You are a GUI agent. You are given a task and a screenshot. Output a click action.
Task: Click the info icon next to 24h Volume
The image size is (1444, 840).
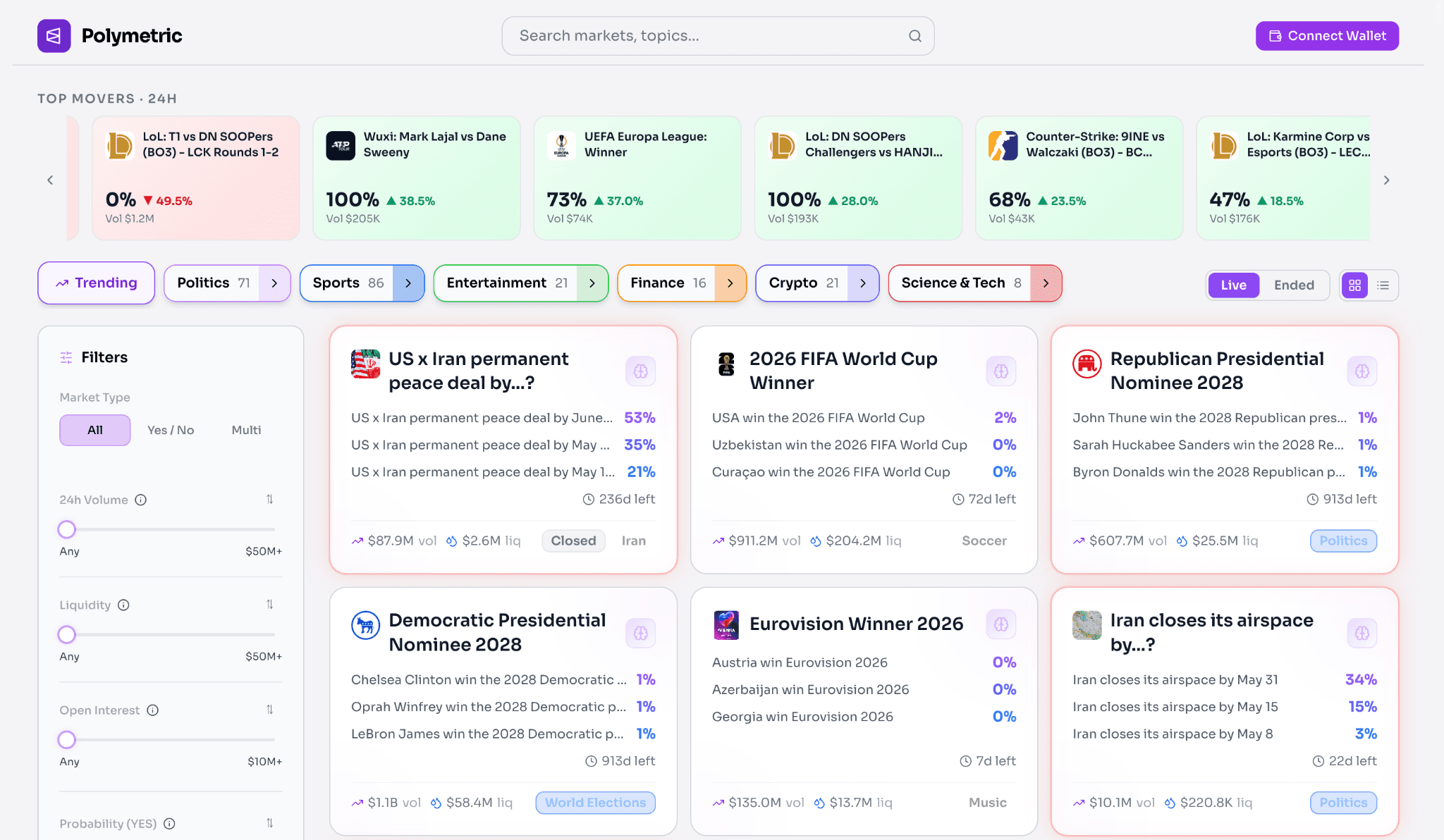point(141,500)
